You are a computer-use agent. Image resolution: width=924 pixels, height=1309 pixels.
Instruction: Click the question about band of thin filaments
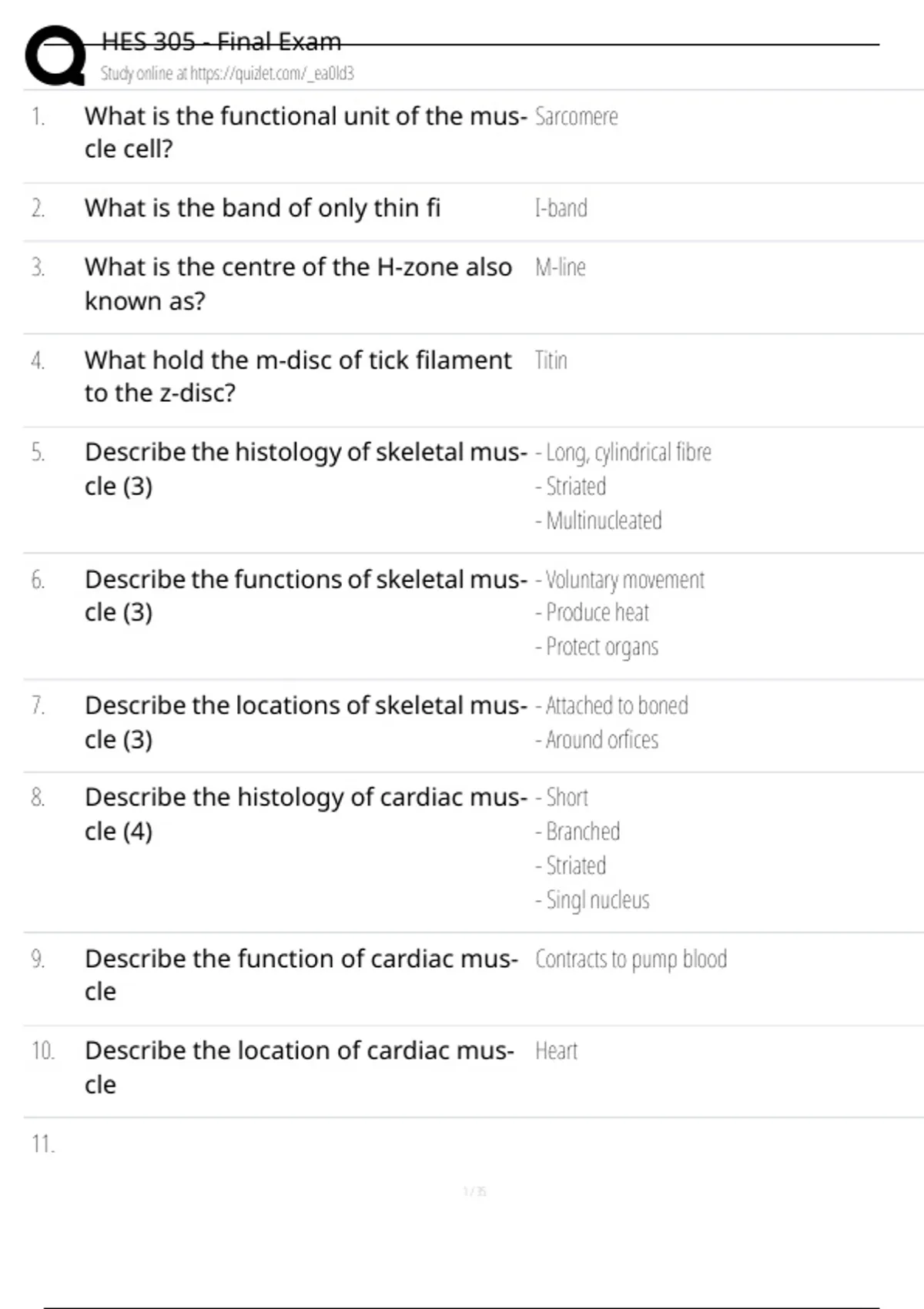(x=263, y=208)
